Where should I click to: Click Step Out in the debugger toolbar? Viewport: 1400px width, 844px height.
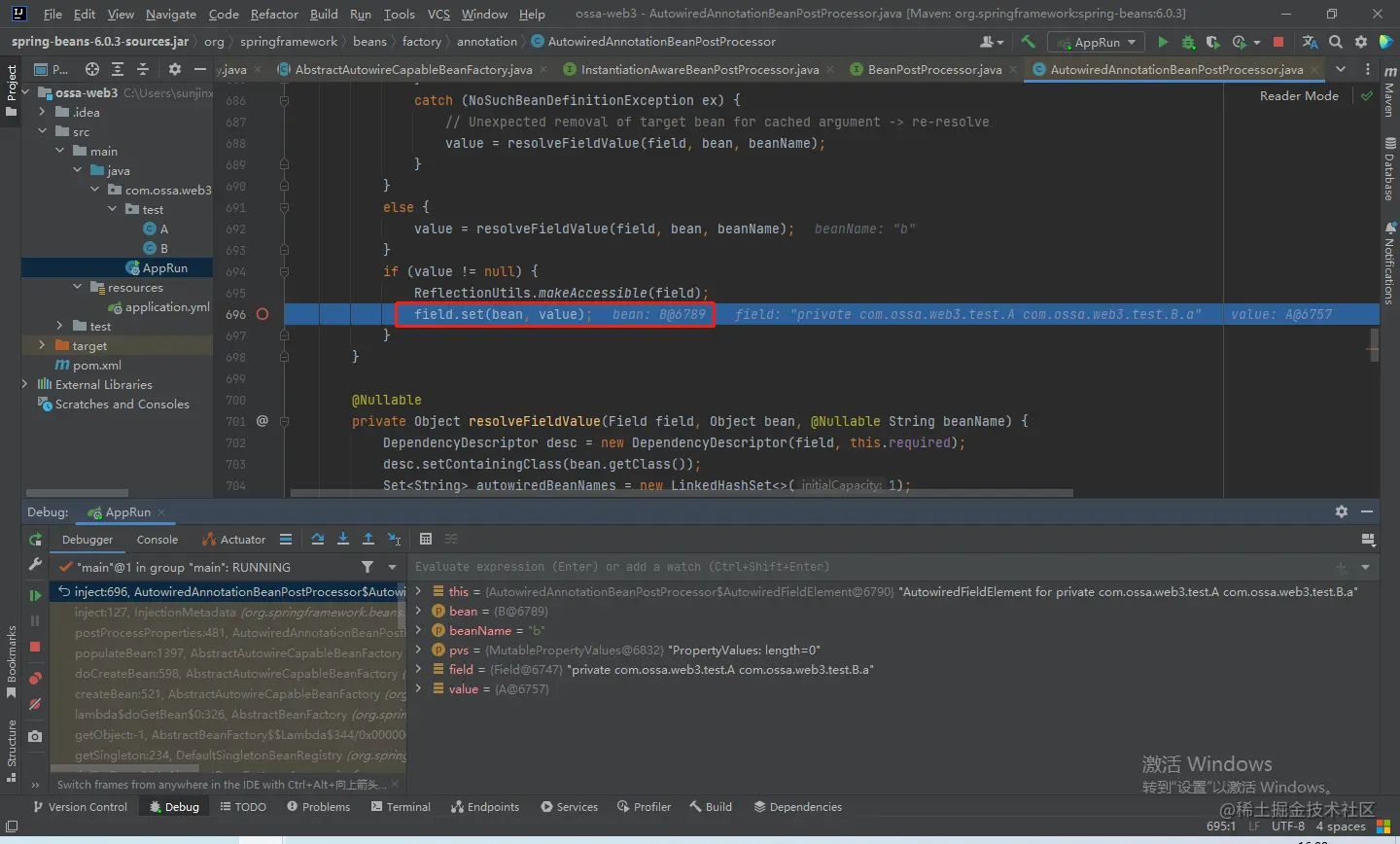[x=368, y=539]
